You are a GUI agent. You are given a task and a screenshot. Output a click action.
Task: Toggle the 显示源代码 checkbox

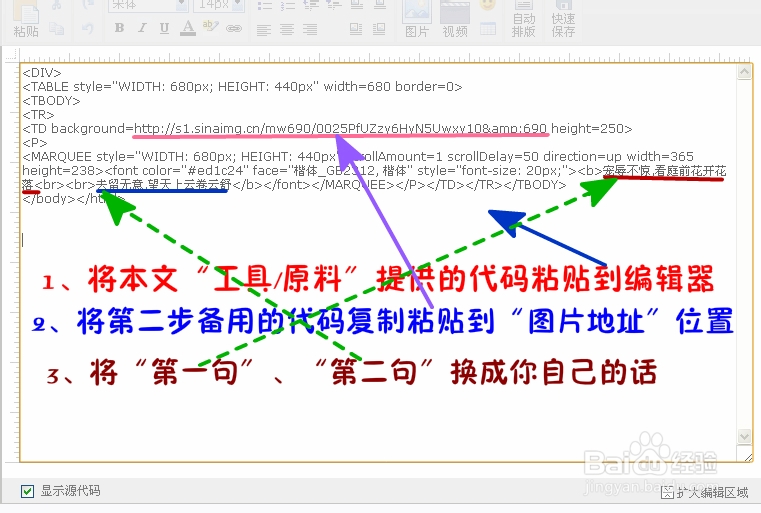28,491
